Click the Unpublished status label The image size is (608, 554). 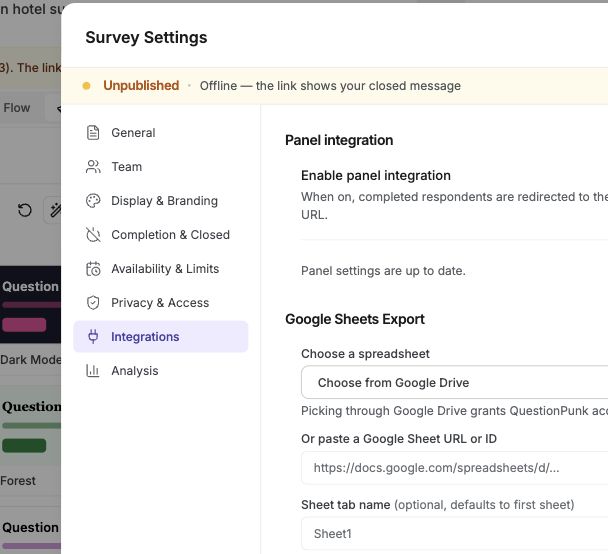141,85
